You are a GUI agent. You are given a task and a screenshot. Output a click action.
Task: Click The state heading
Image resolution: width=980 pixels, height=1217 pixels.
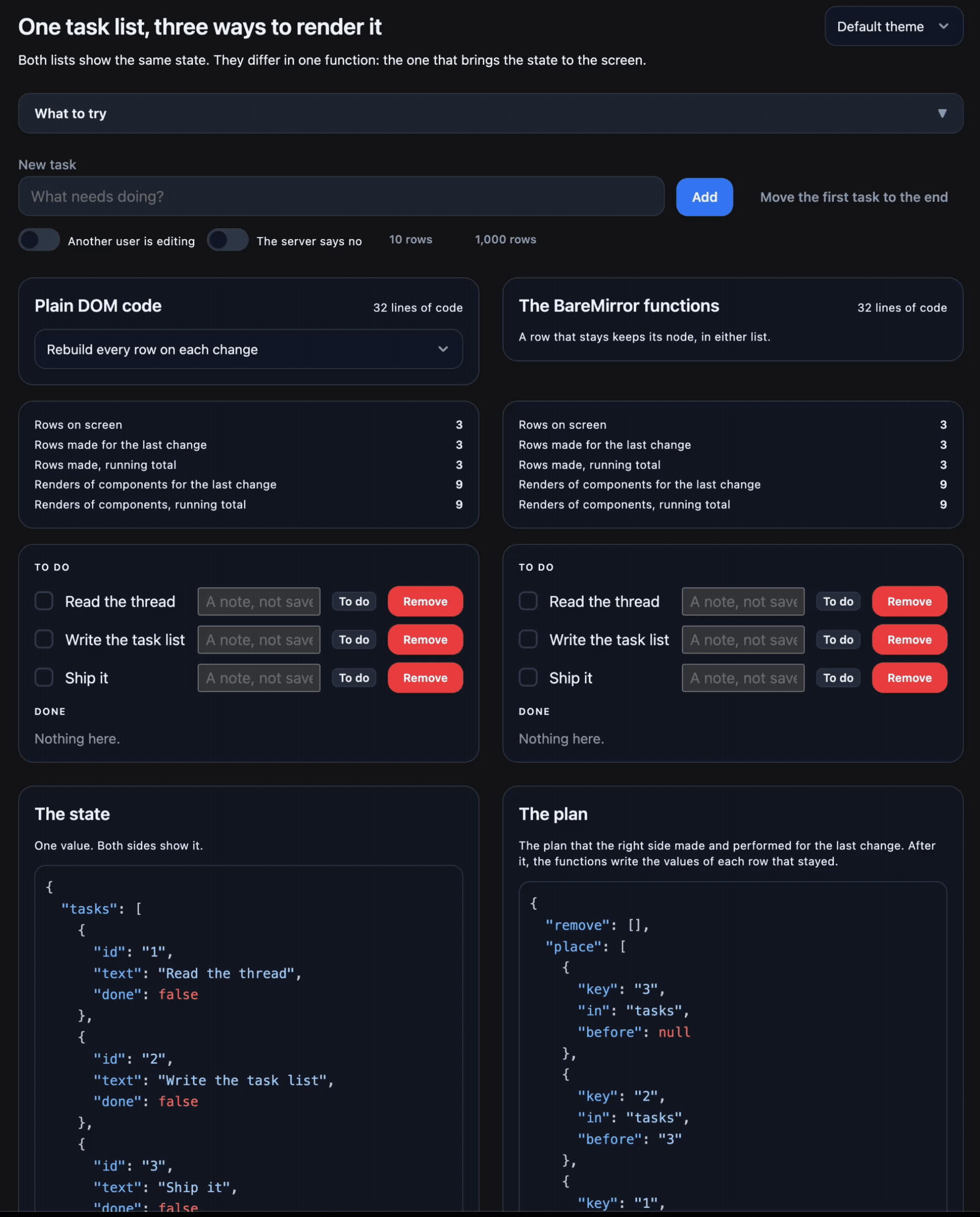click(x=72, y=814)
